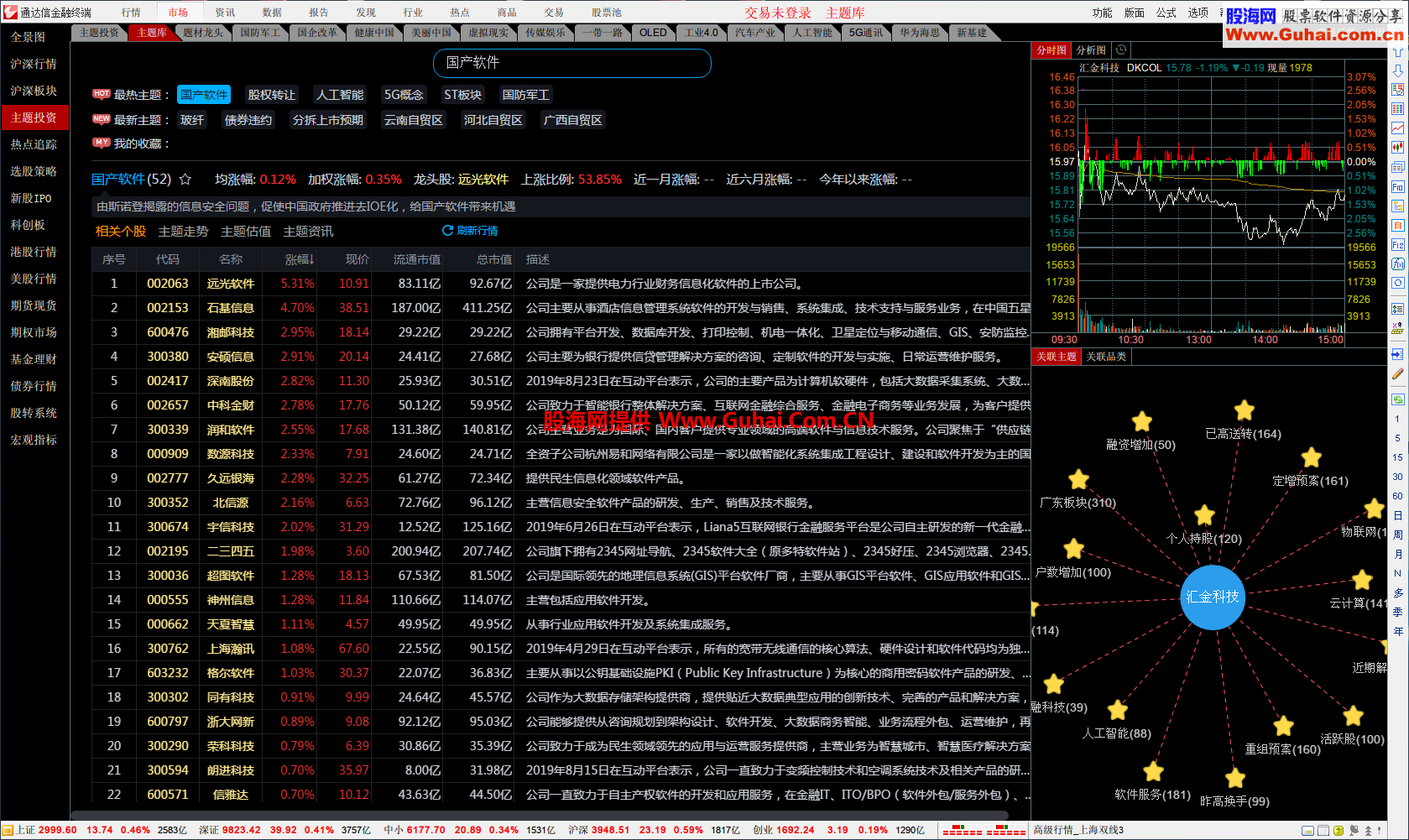This screenshot has width=1409, height=840.
Task: Select the 月 monthly period button
Action: click(x=1397, y=554)
